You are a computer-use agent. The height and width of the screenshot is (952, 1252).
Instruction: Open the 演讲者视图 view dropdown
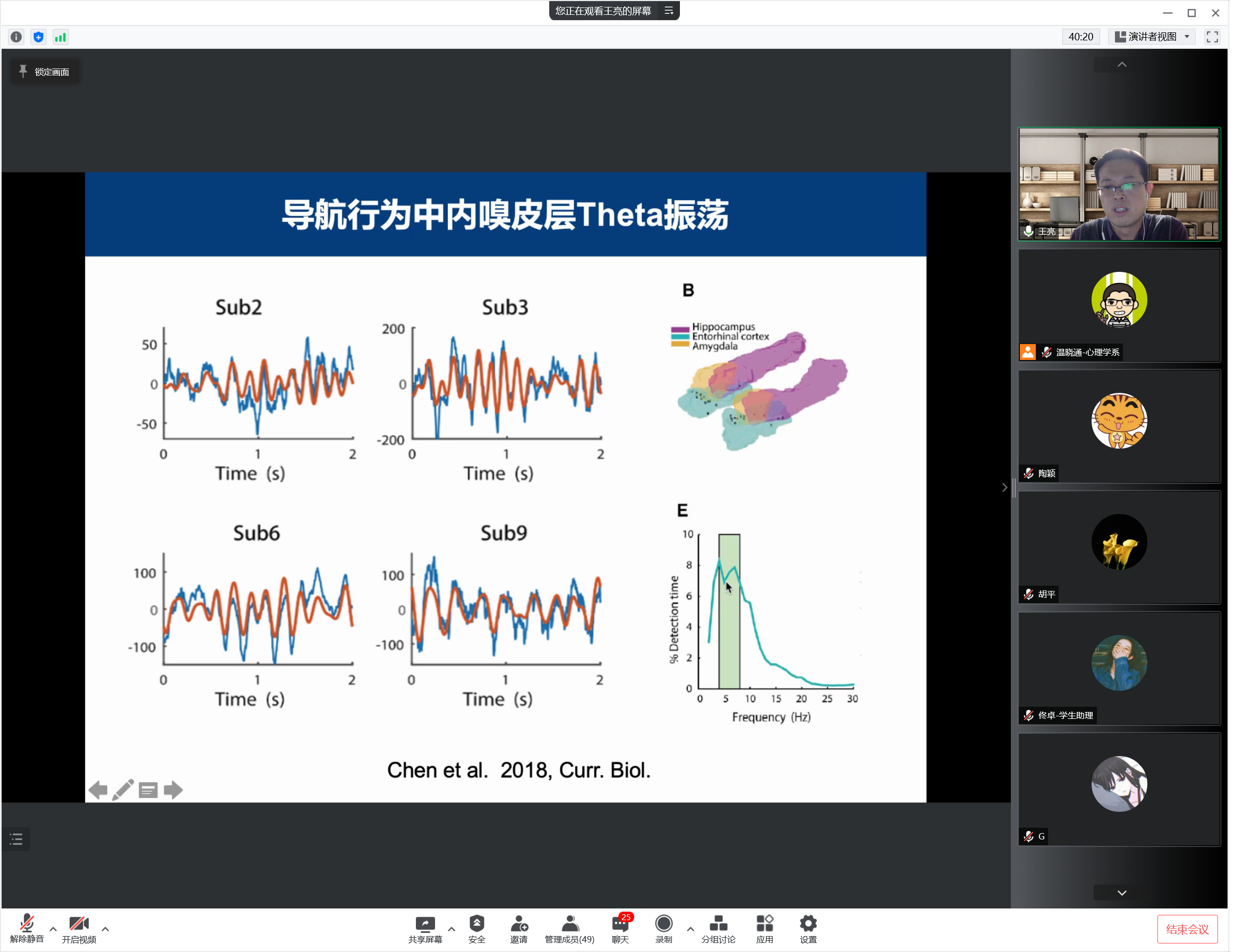[1152, 37]
